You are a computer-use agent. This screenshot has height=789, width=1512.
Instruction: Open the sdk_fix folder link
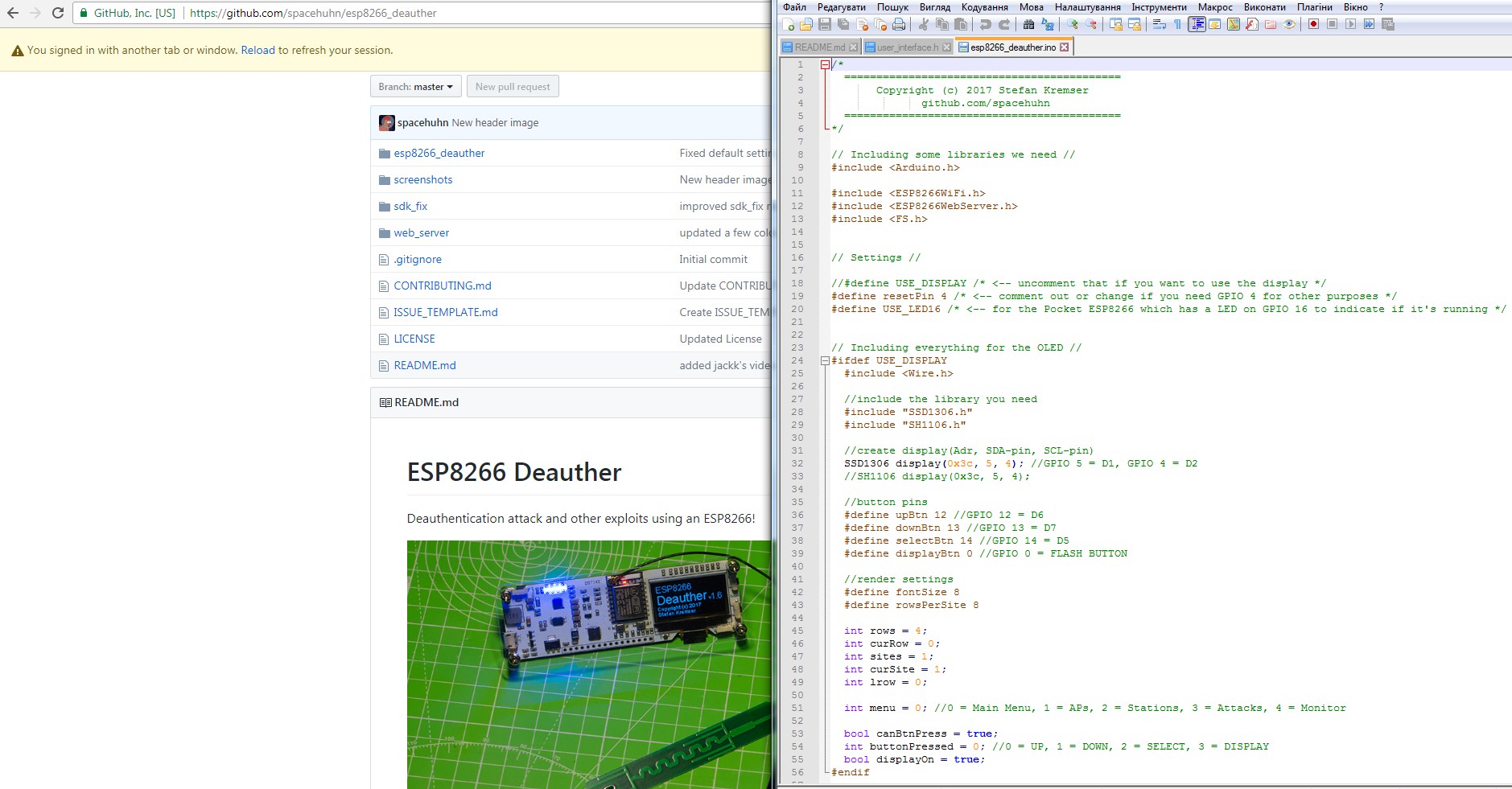410,206
